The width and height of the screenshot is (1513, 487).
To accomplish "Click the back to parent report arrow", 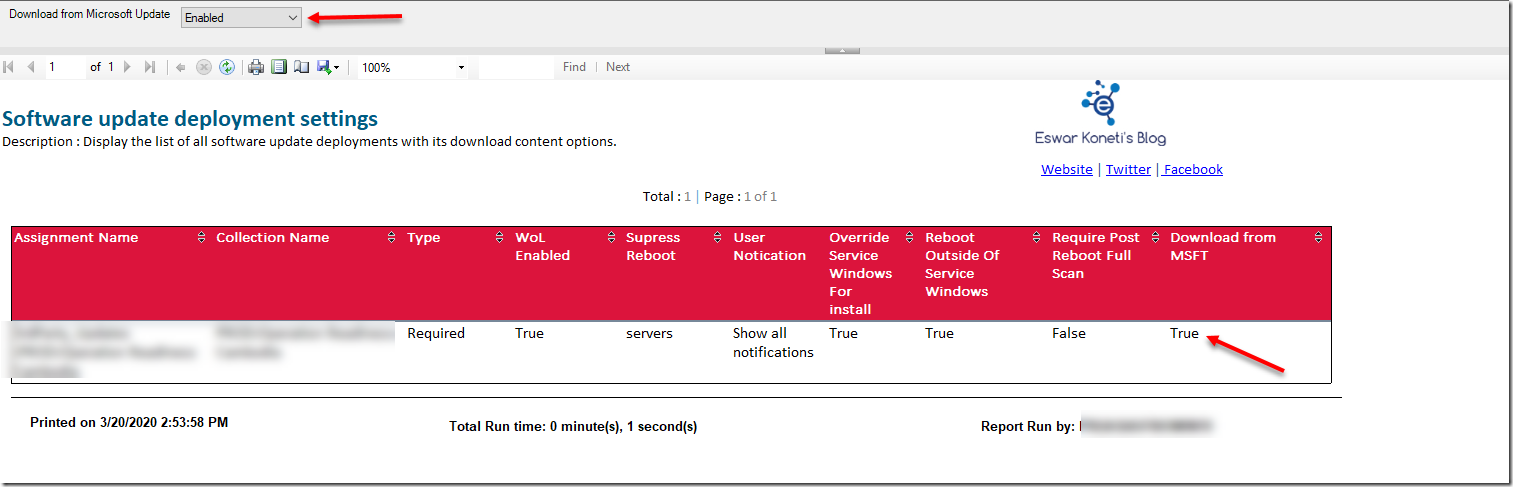I will (181, 67).
